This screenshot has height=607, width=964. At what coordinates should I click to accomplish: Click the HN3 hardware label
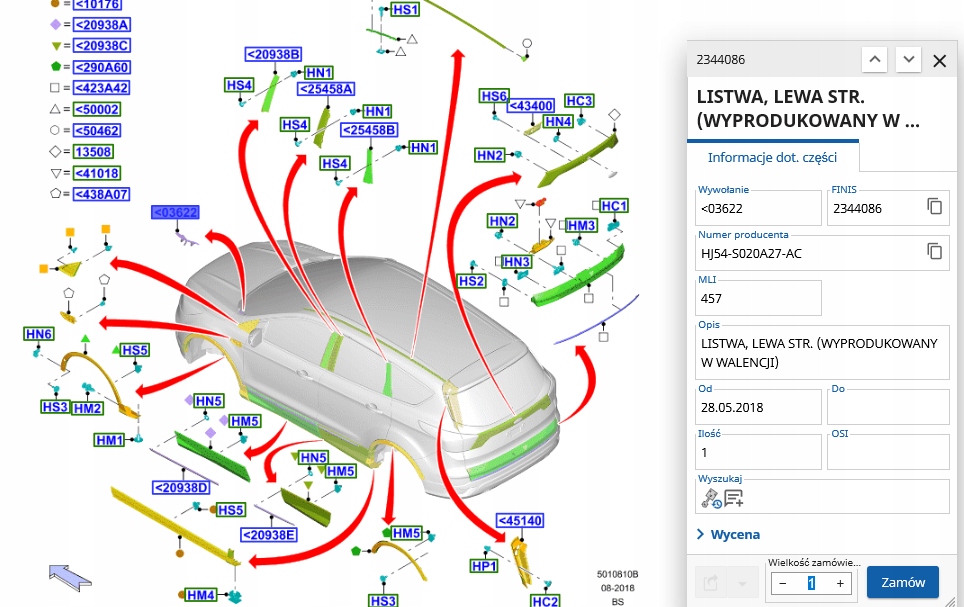(x=516, y=262)
